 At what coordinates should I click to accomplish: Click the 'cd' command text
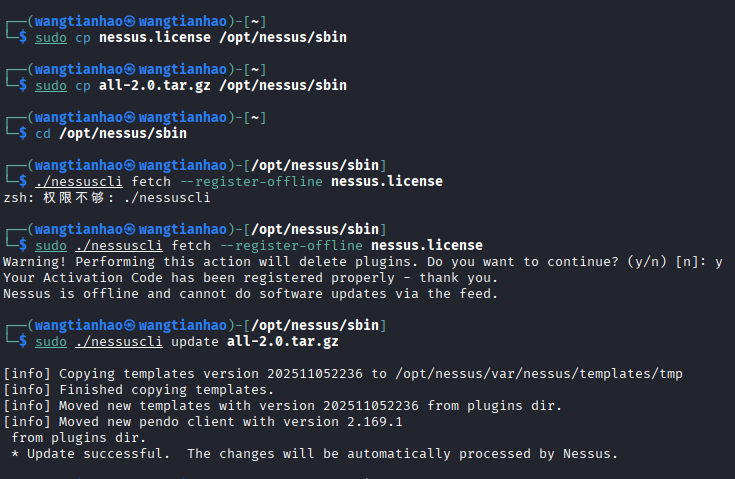[42, 133]
